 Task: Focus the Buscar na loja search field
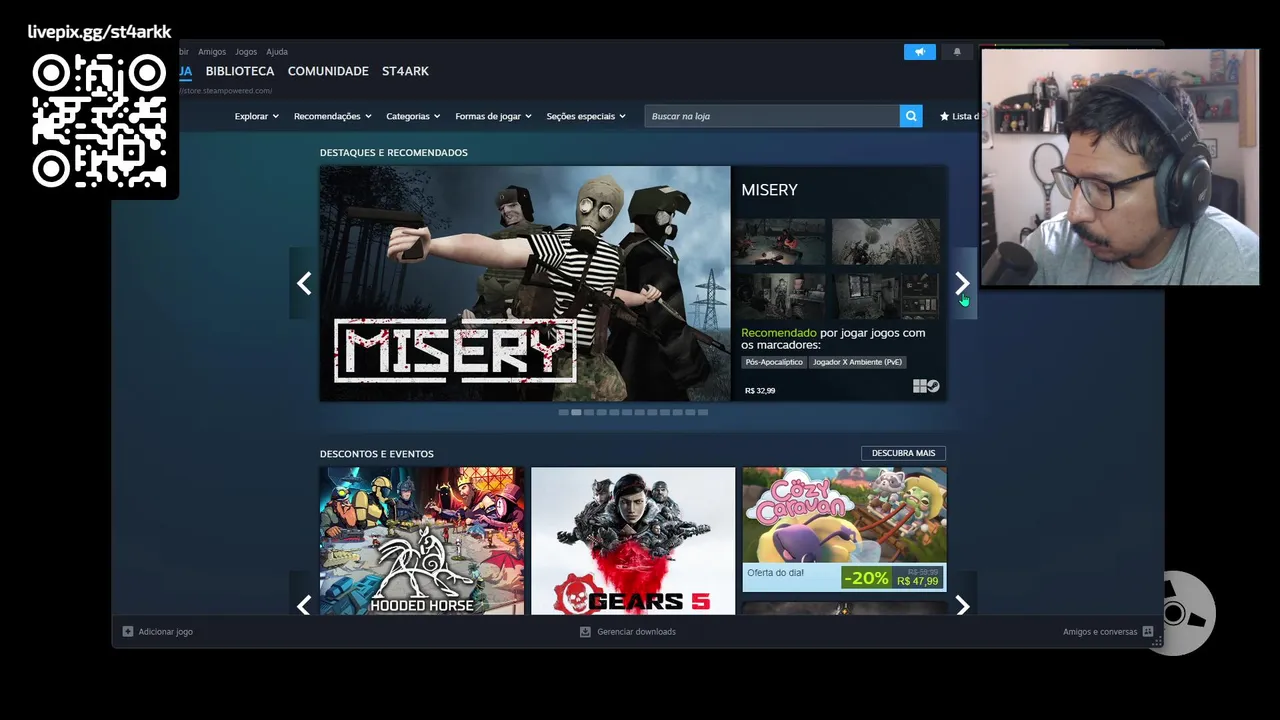click(x=772, y=116)
